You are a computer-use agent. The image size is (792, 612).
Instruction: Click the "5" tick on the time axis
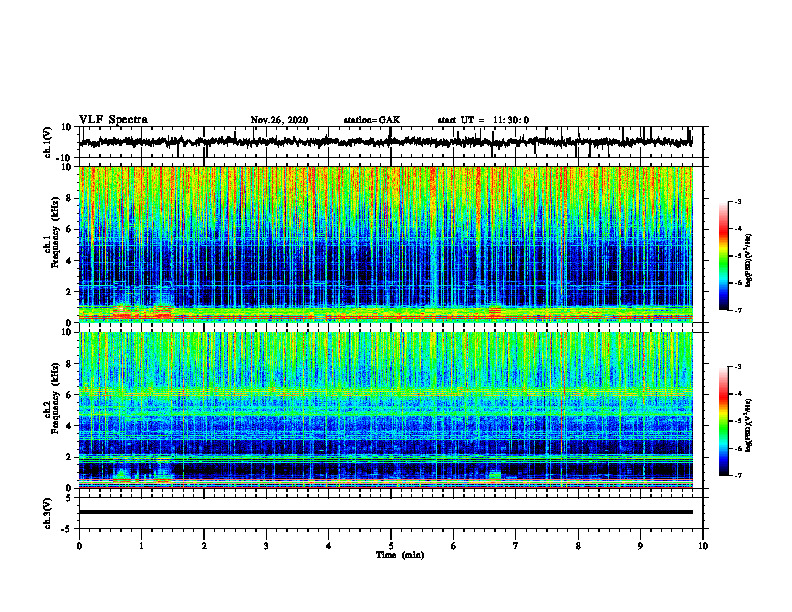click(x=391, y=546)
